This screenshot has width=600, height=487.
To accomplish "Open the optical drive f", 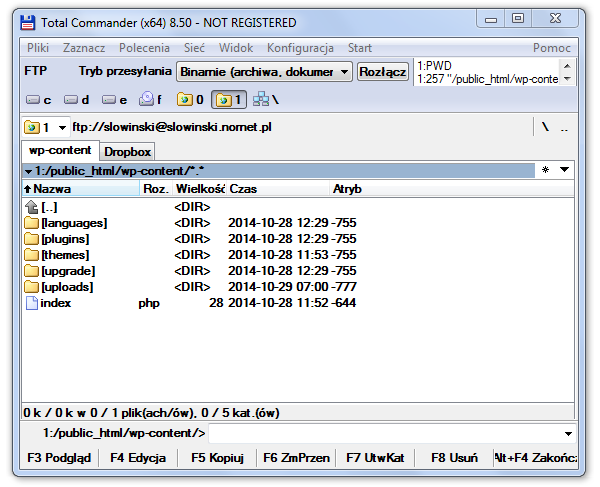I will coord(150,100).
